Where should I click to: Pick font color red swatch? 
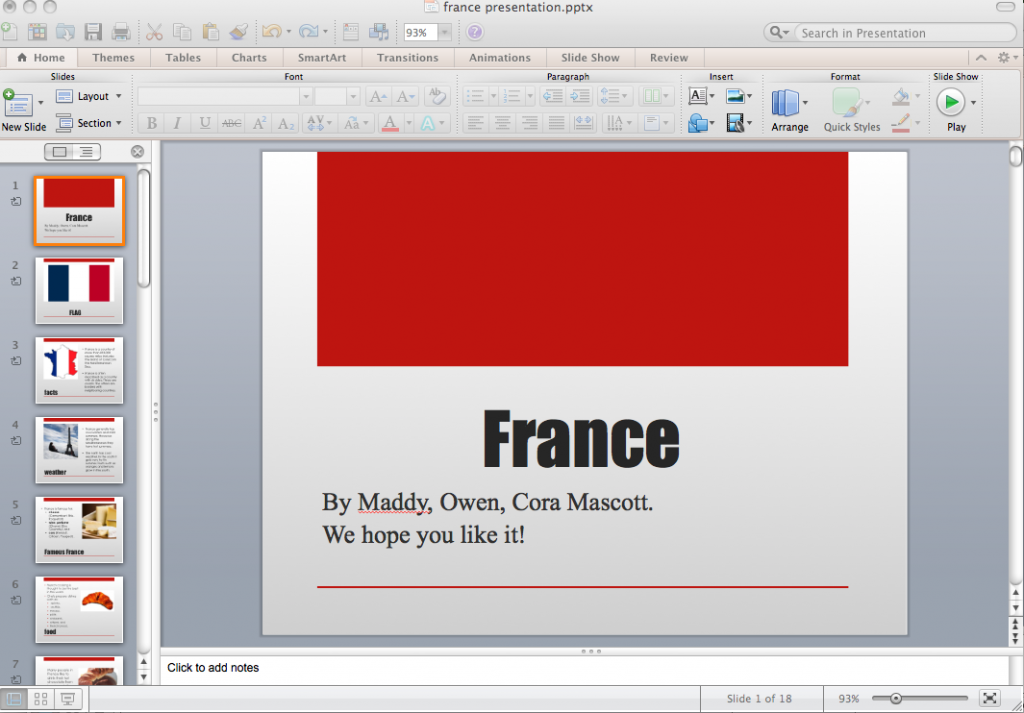click(391, 123)
